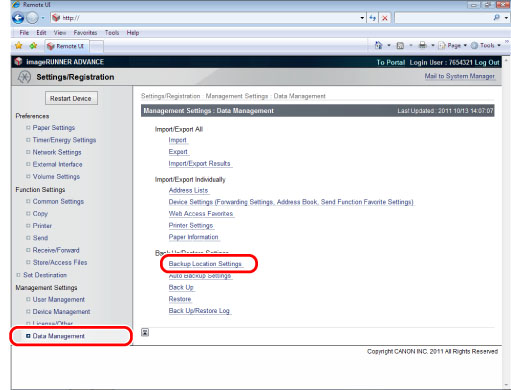Open the Favorites menu
Screen dimensions: 511x390
pyautogui.click(x=85, y=33)
